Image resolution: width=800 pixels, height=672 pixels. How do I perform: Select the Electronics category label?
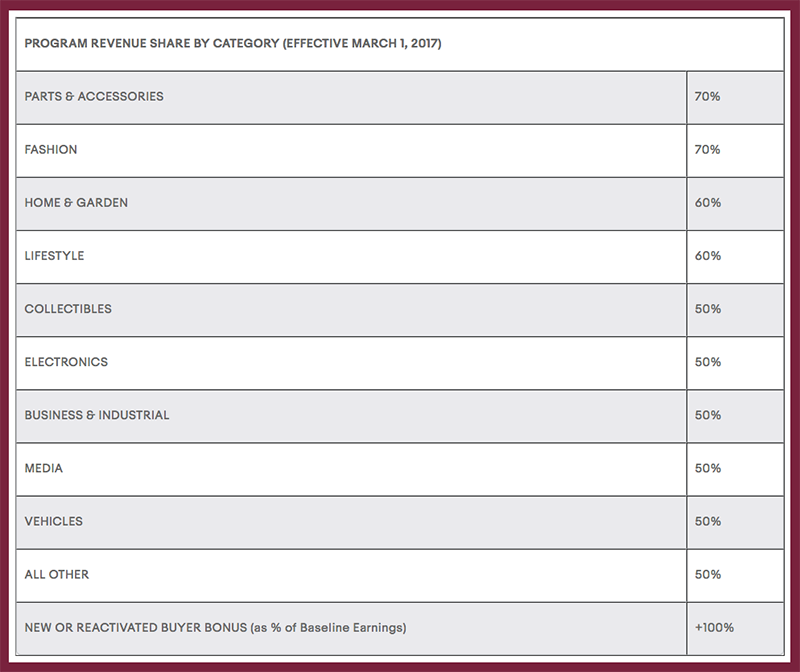click(x=66, y=362)
